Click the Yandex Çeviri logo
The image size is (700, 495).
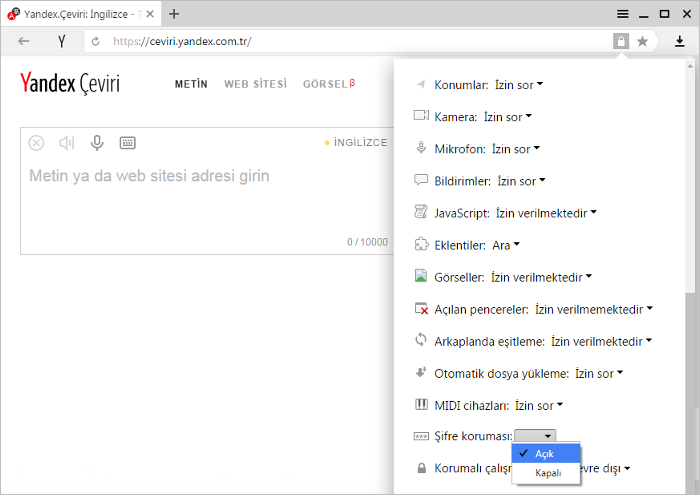coord(70,83)
